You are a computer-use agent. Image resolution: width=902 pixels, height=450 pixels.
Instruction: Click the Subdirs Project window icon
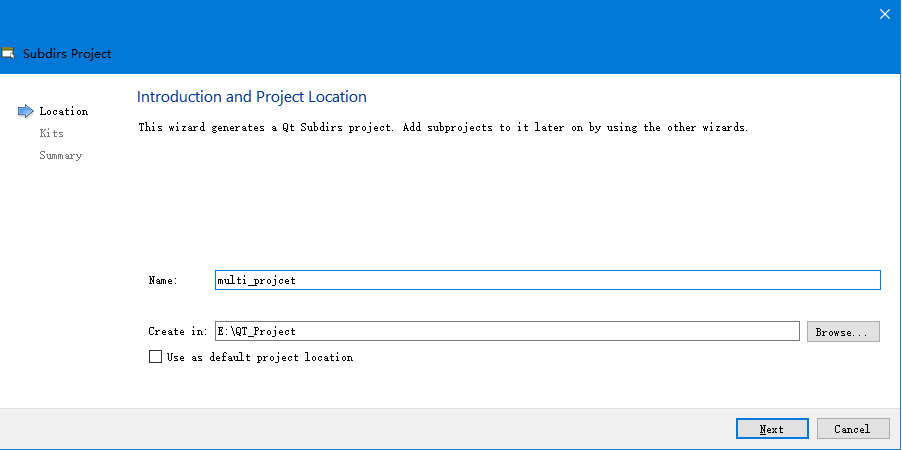(x=8, y=53)
